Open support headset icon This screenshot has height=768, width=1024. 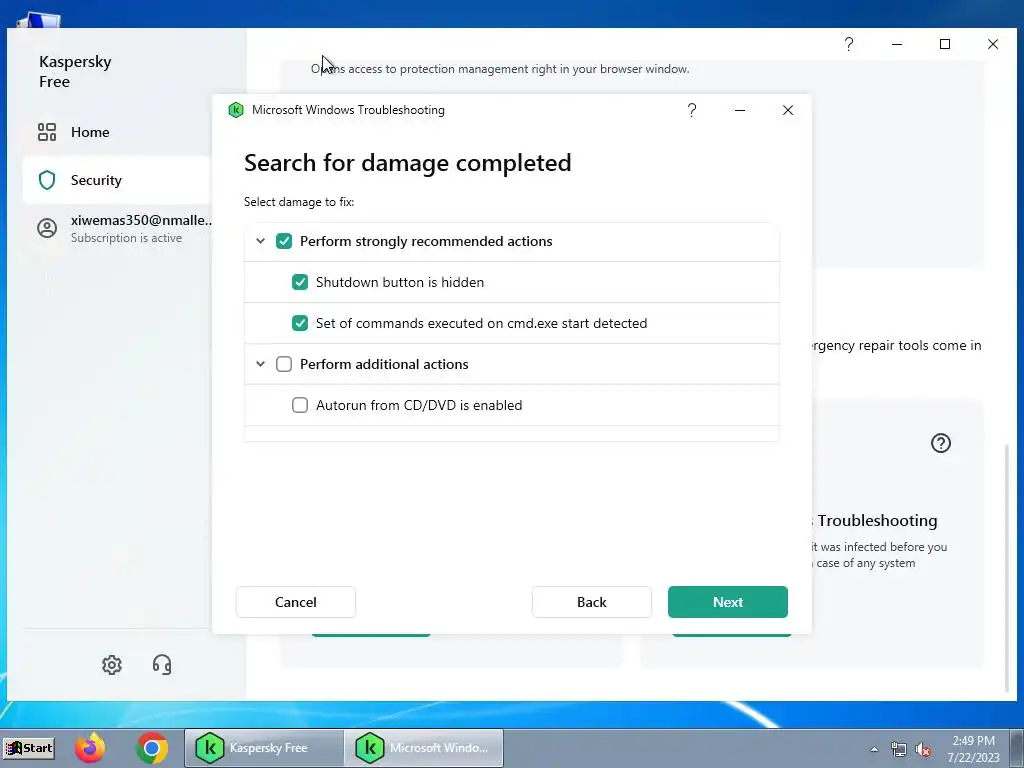point(162,665)
